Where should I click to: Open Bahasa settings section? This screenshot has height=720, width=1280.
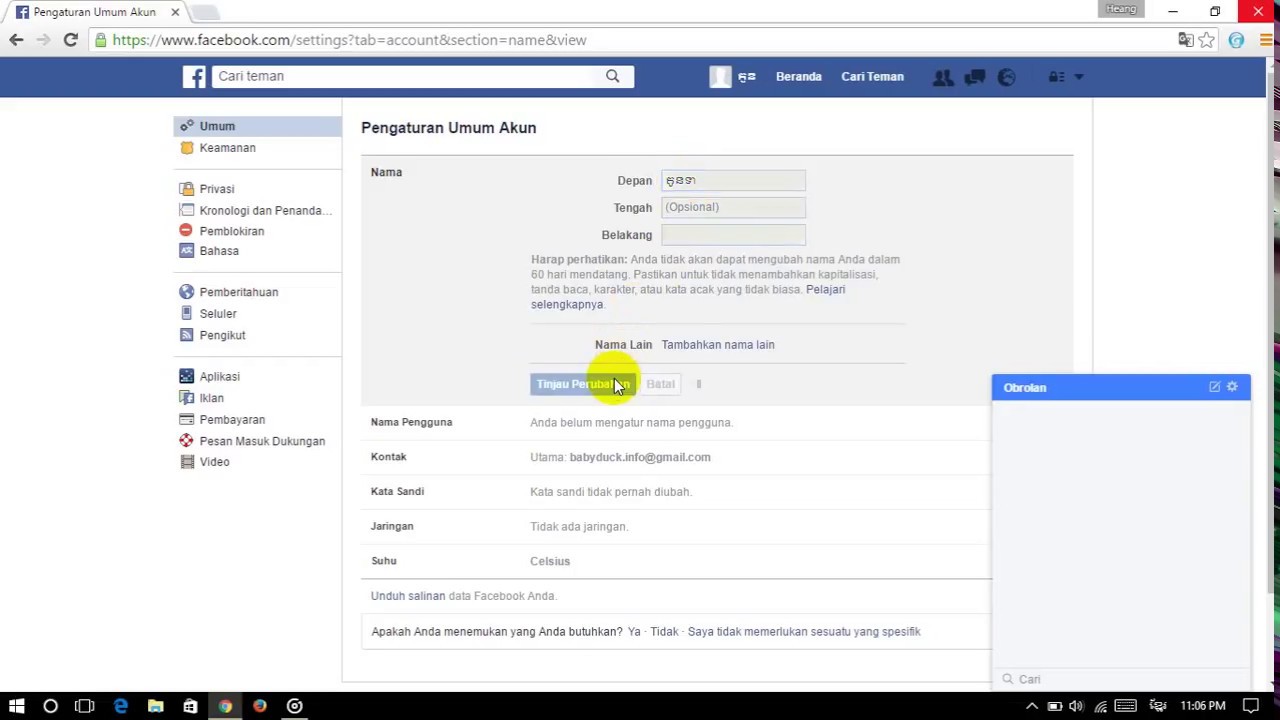click(218, 251)
